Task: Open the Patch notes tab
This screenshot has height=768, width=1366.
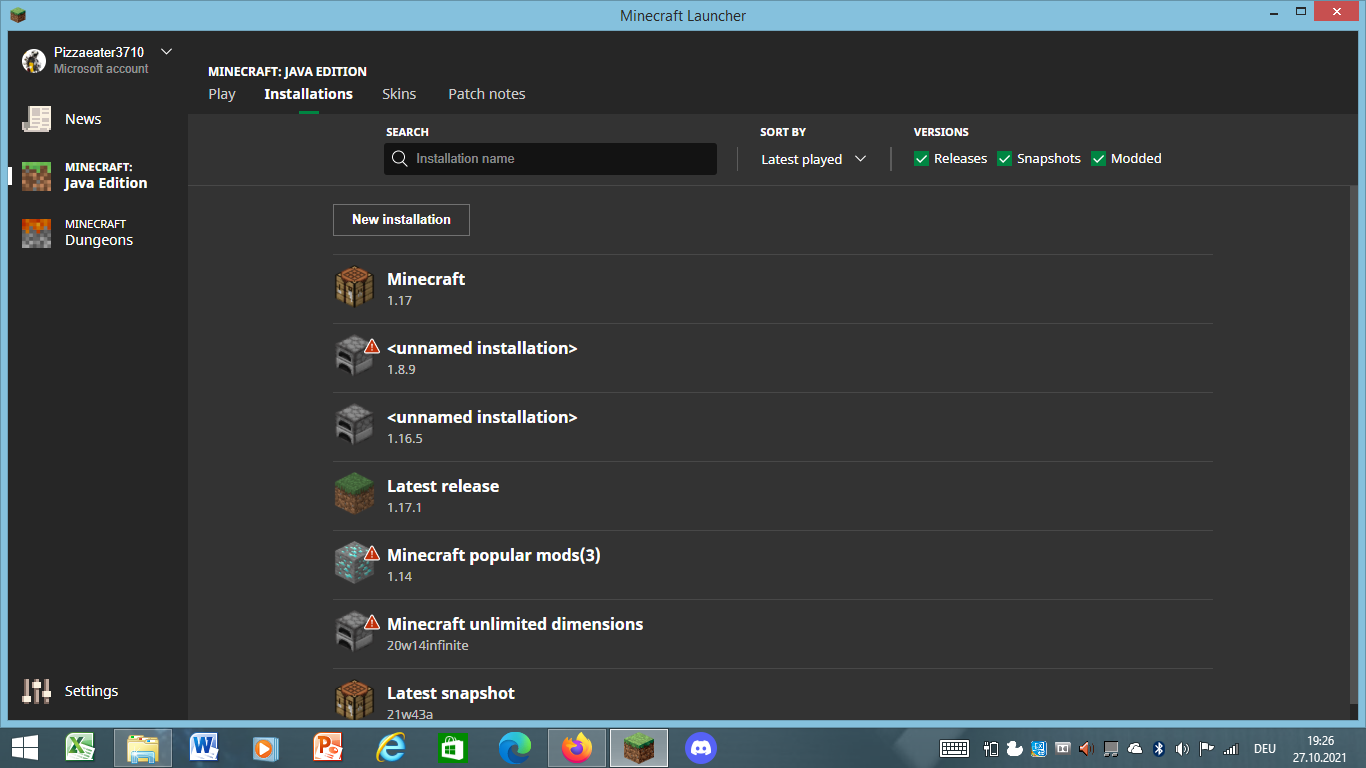Action: pyautogui.click(x=486, y=94)
